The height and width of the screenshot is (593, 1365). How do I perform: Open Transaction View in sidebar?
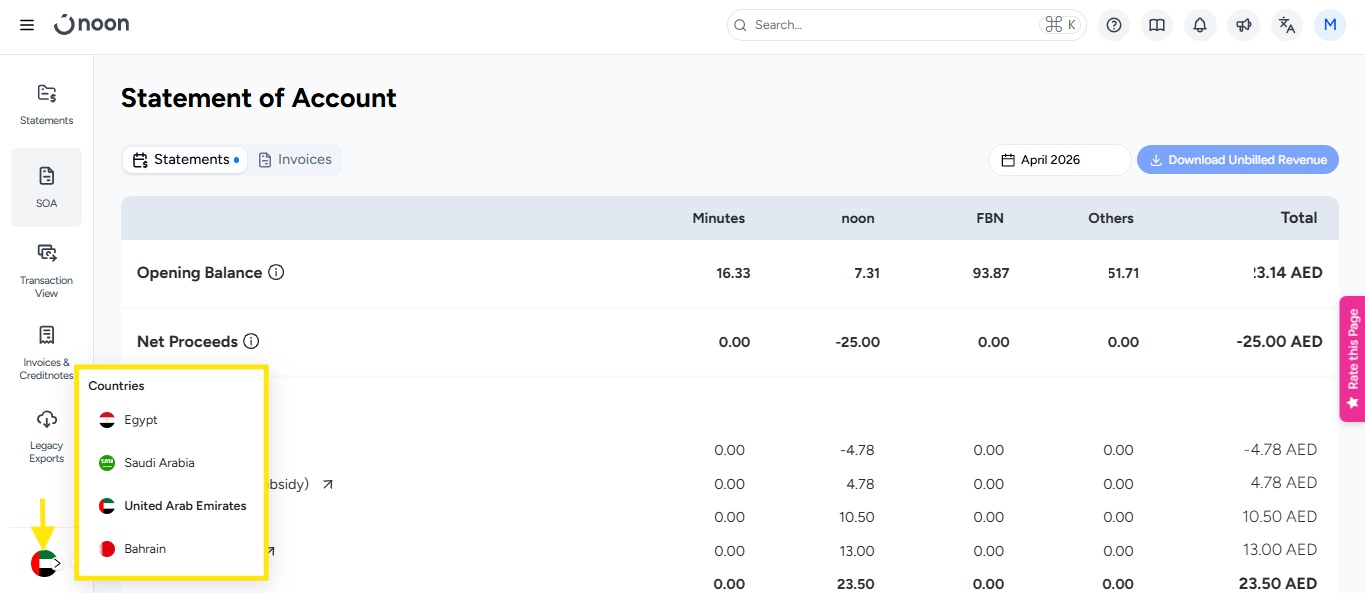pos(47,270)
